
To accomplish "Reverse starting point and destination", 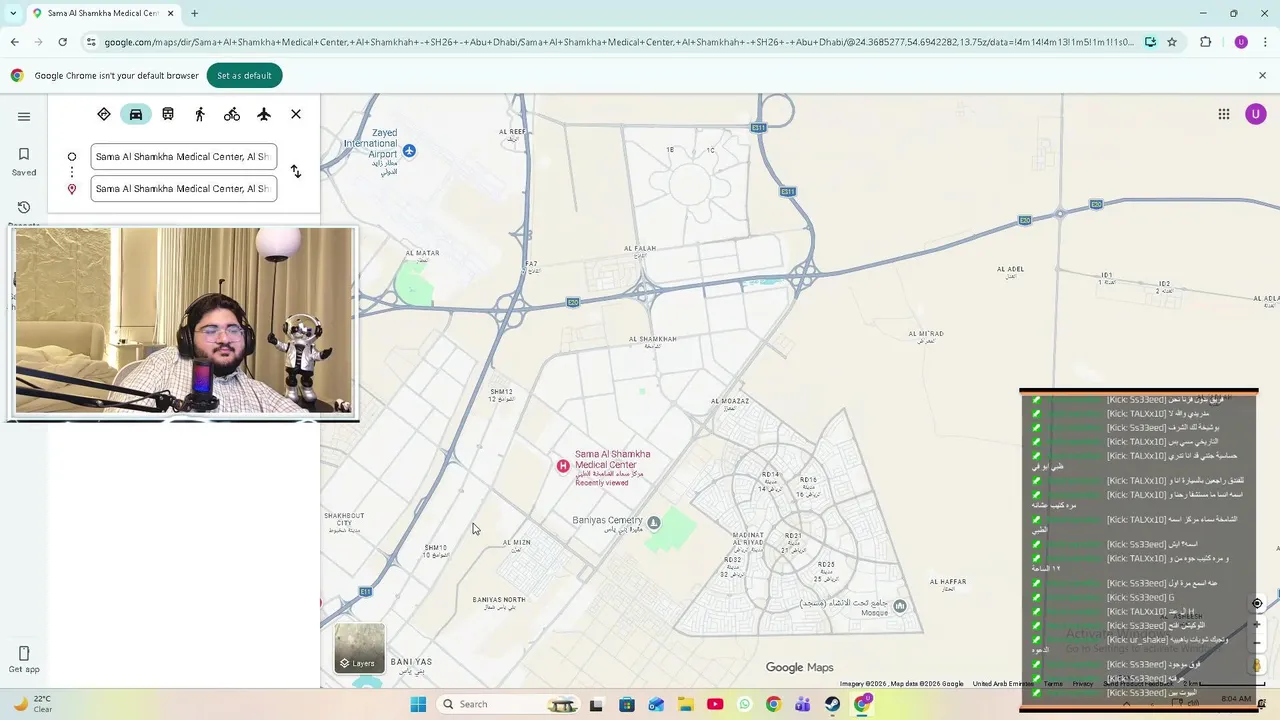I will pyautogui.click(x=296, y=172).
